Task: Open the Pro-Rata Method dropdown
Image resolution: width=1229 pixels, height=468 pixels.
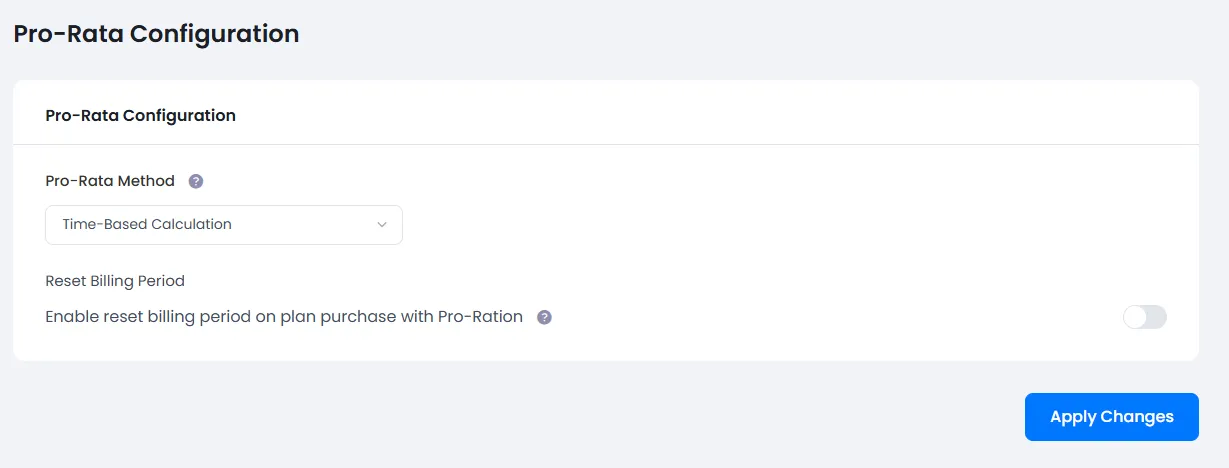Action: (223, 225)
